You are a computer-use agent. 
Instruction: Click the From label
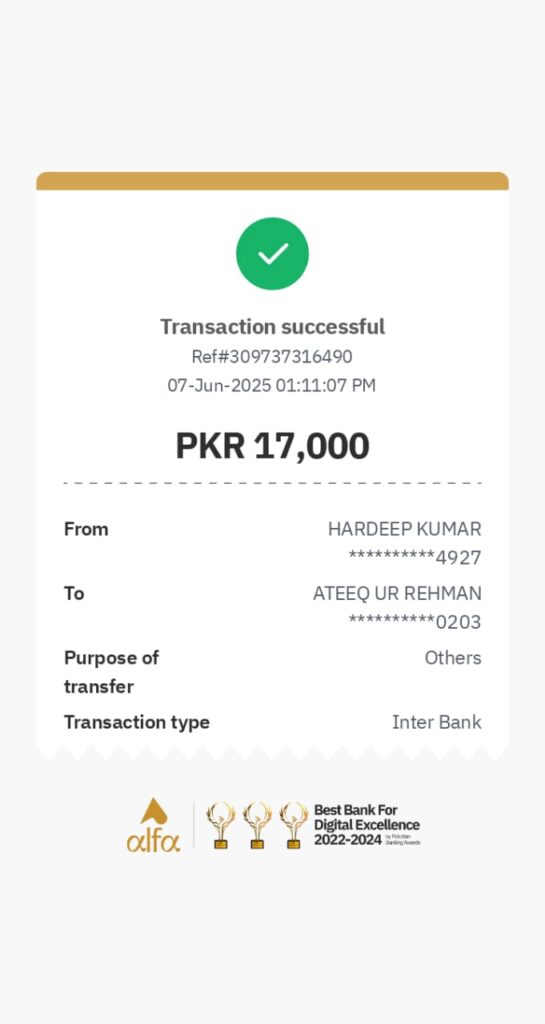(x=86, y=529)
